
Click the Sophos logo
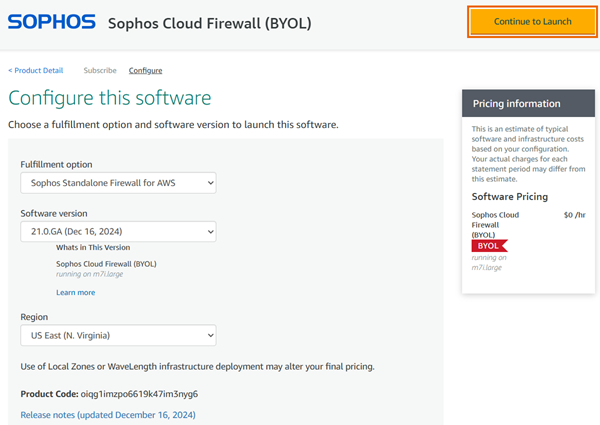(x=52, y=22)
